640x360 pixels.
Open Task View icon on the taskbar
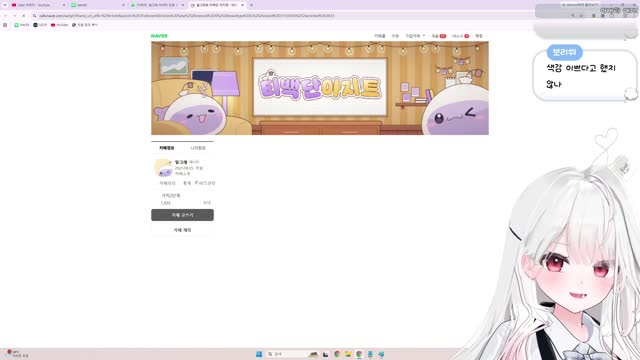(325, 354)
